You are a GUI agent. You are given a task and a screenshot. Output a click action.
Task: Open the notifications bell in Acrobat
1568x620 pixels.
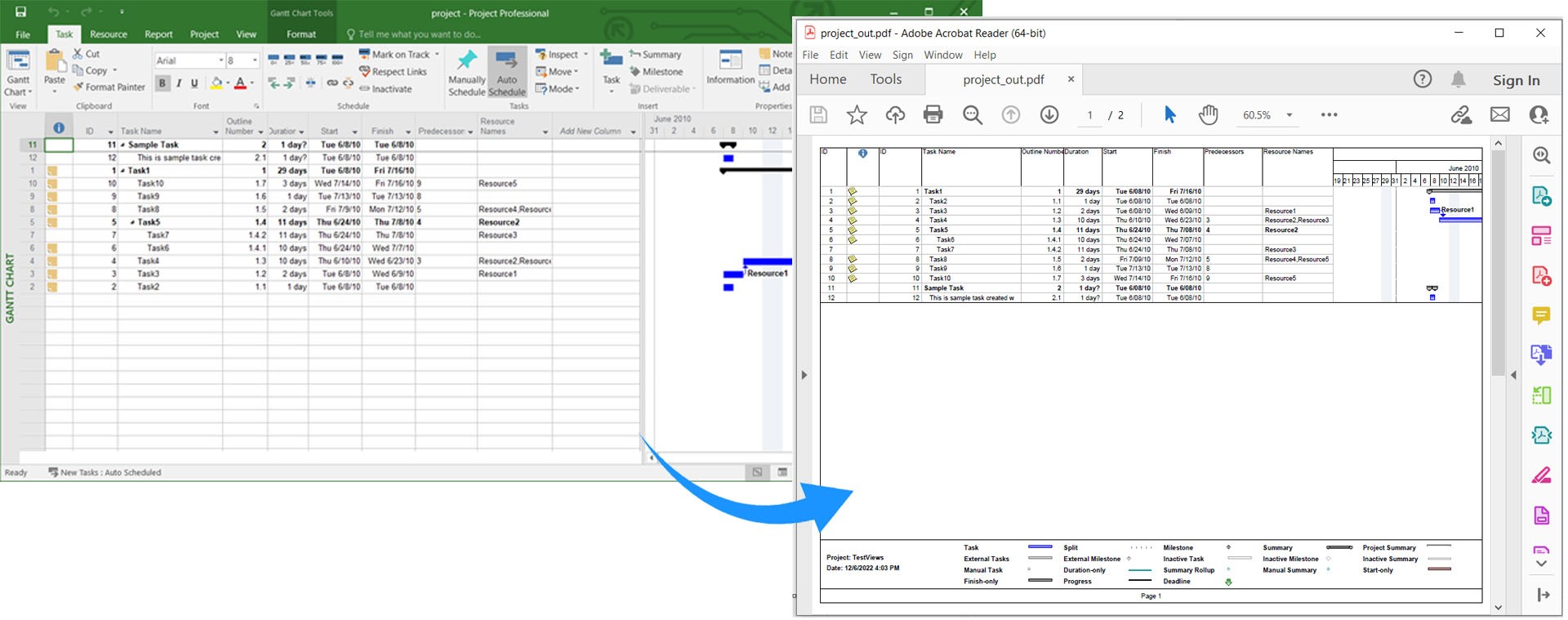pos(1458,79)
